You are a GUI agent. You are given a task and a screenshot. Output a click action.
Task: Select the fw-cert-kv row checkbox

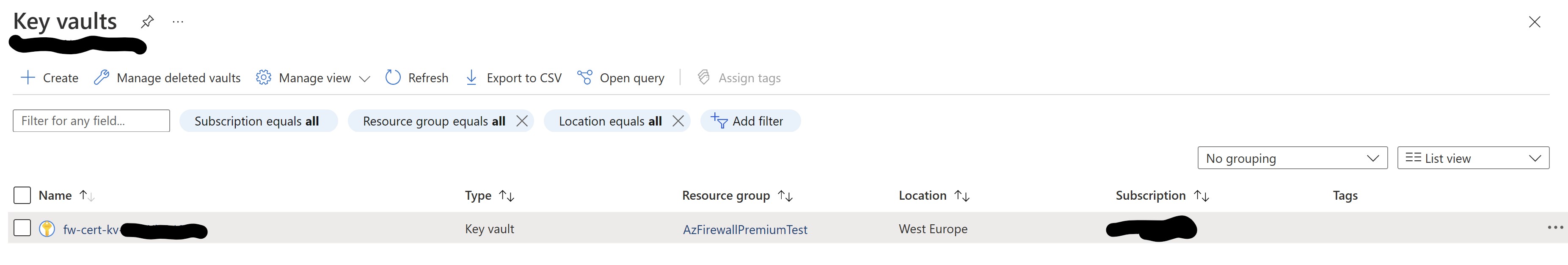pos(22,229)
